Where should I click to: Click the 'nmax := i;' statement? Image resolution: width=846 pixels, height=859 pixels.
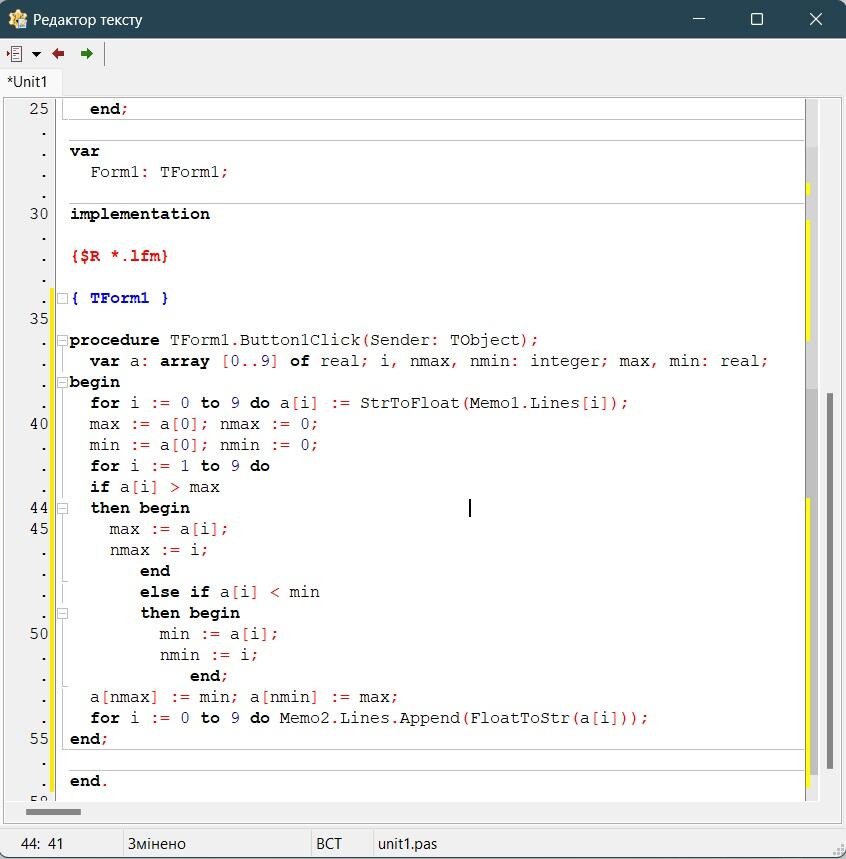(159, 550)
